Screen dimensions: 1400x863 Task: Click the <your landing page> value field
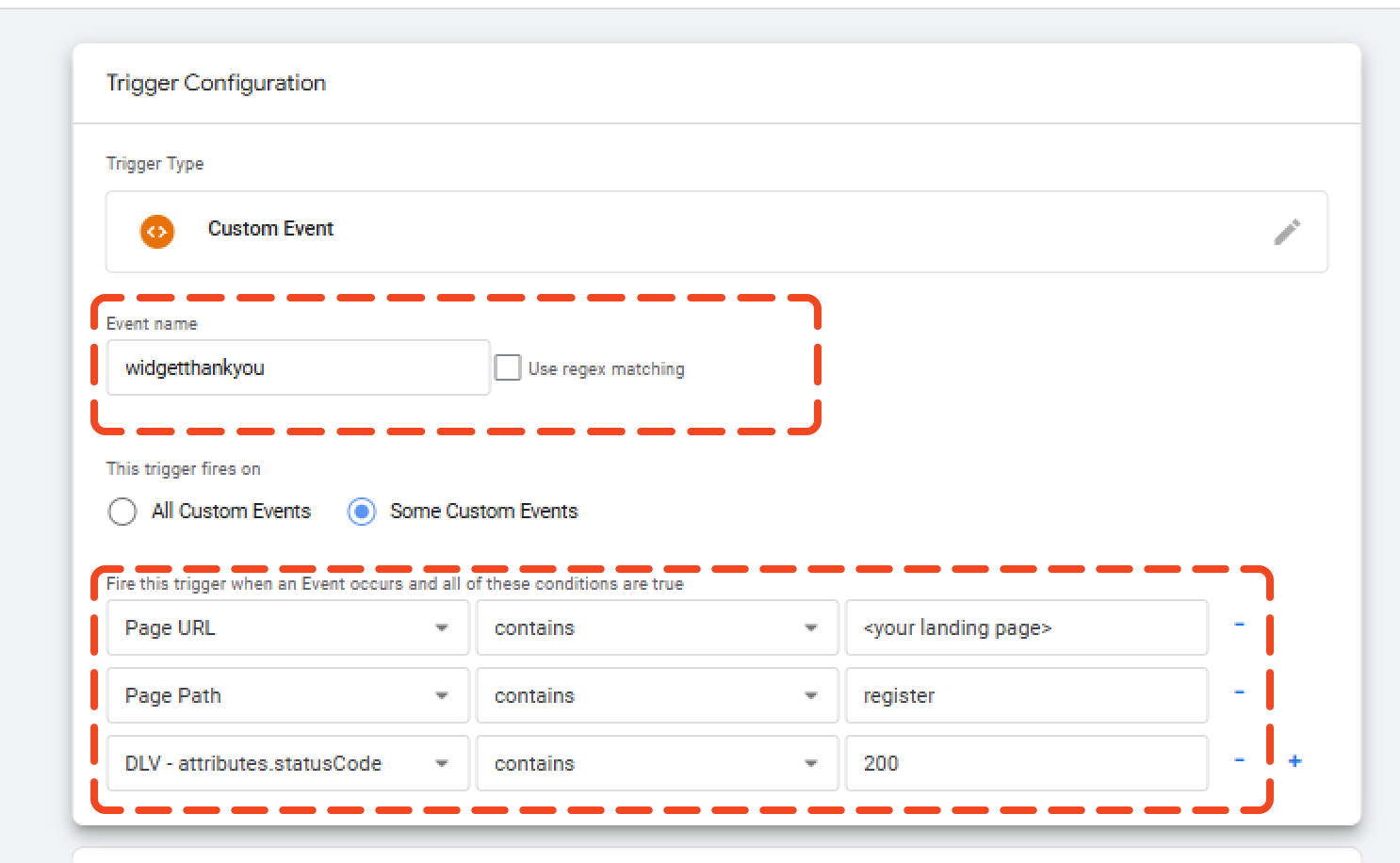coord(1026,628)
